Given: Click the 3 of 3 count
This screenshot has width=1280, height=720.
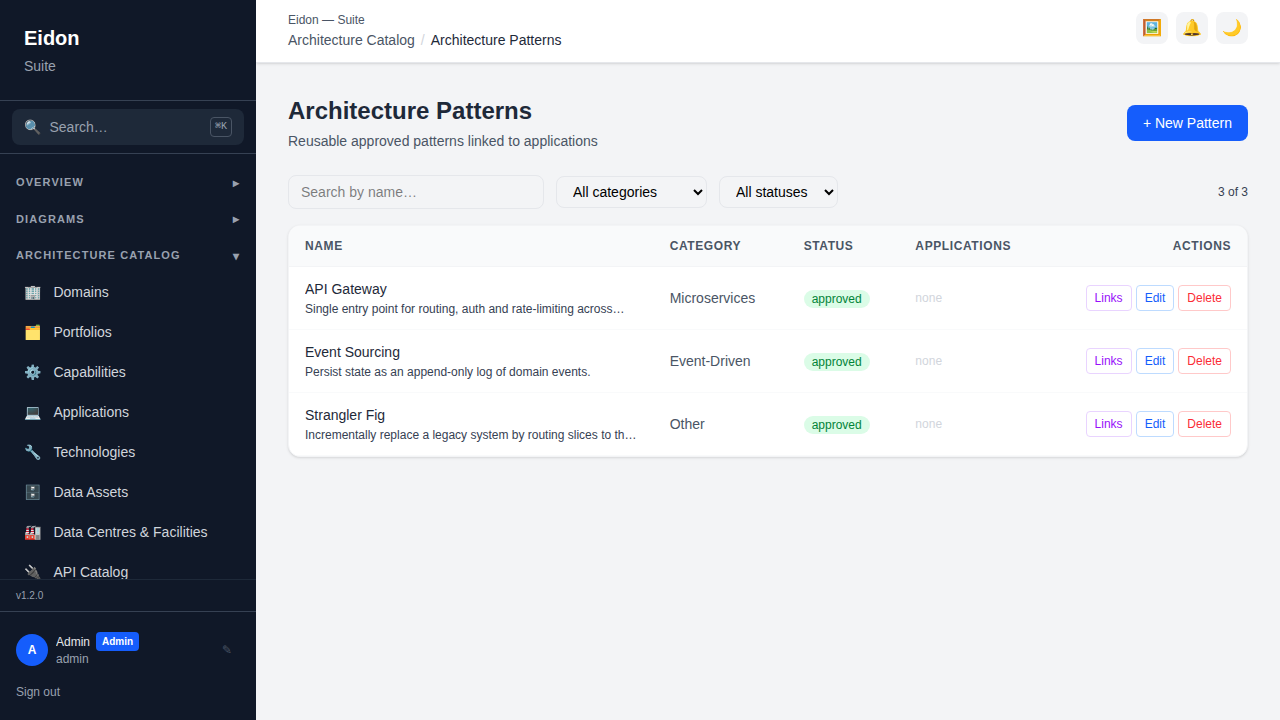Looking at the screenshot, I should pos(1232,192).
